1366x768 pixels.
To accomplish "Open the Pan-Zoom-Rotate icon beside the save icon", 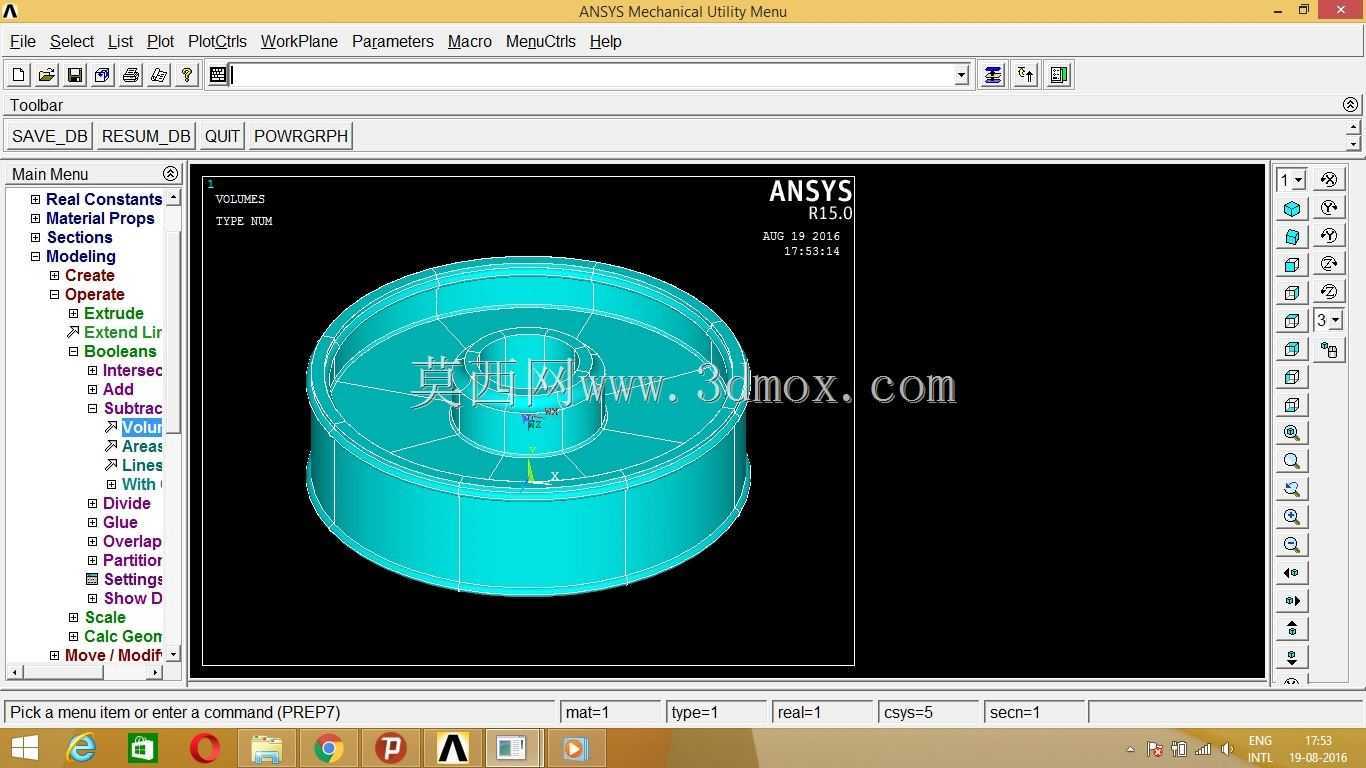I will (102, 75).
